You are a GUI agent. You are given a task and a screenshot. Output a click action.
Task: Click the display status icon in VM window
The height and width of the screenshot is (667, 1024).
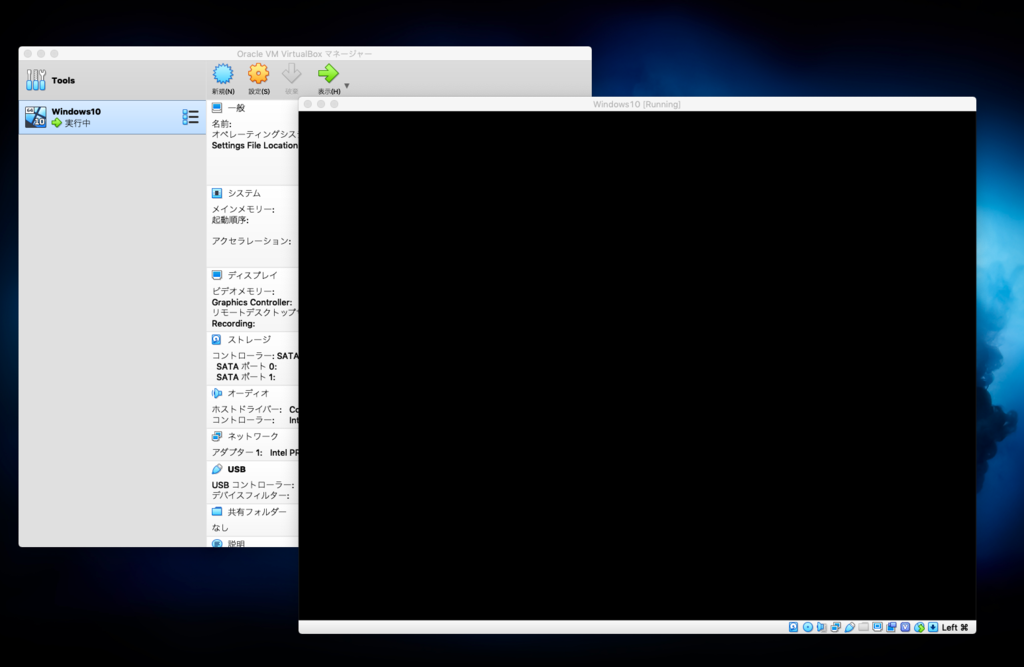click(877, 627)
